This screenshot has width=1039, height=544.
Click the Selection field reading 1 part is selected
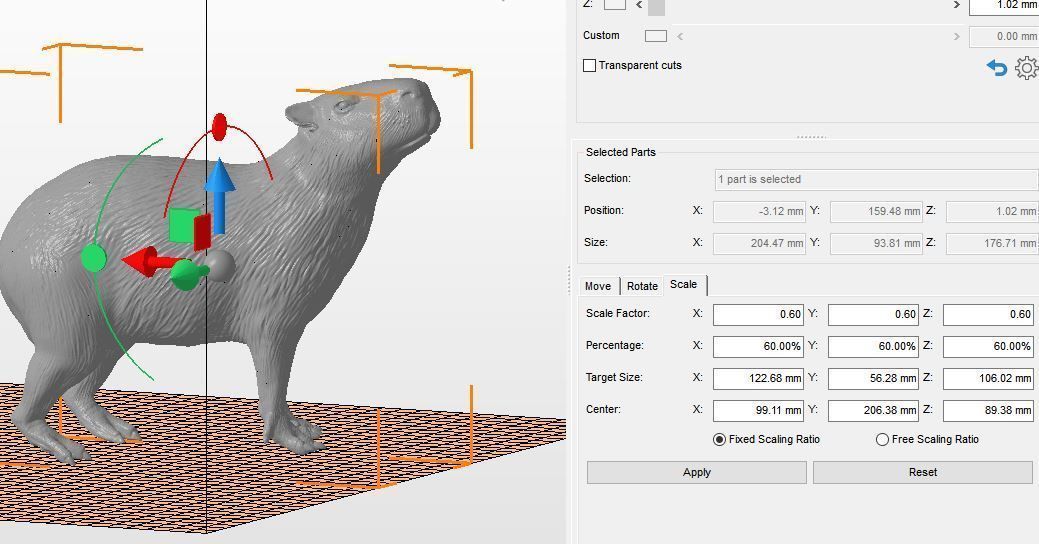(x=876, y=180)
